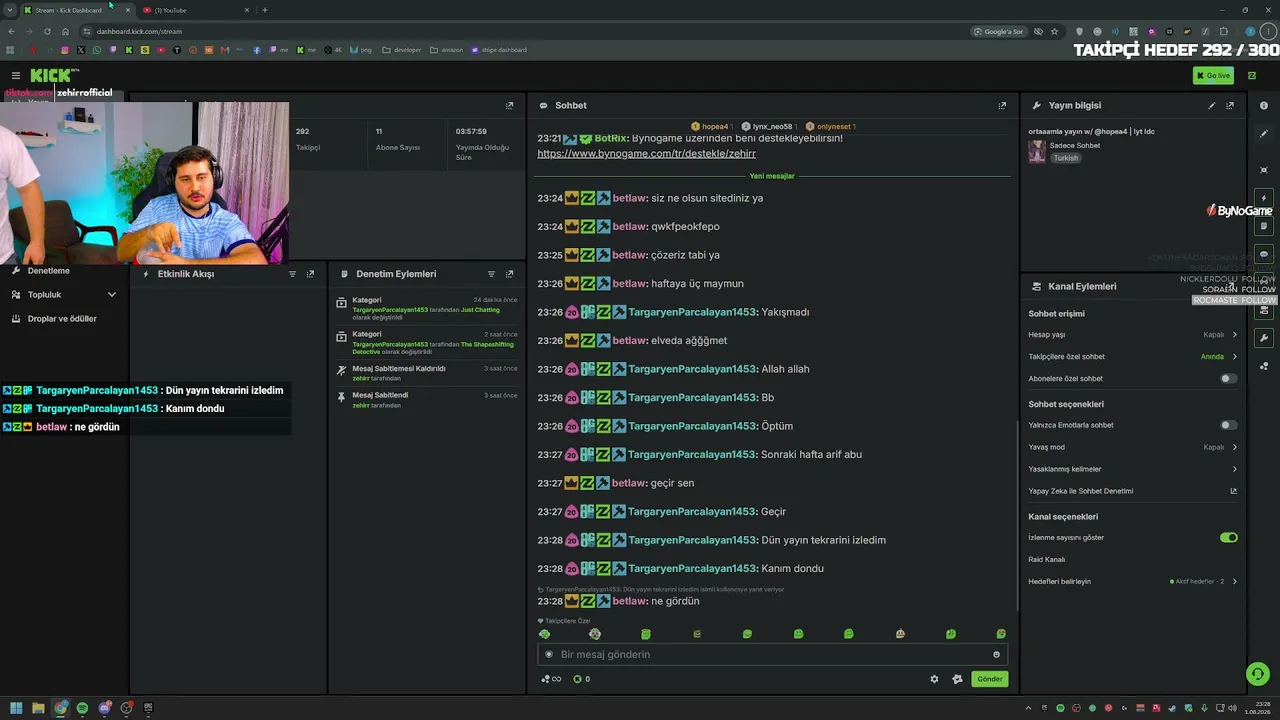The image size is (1280, 720).
Task: Click the info icon in right sidebar
Action: pyautogui.click(x=1264, y=105)
